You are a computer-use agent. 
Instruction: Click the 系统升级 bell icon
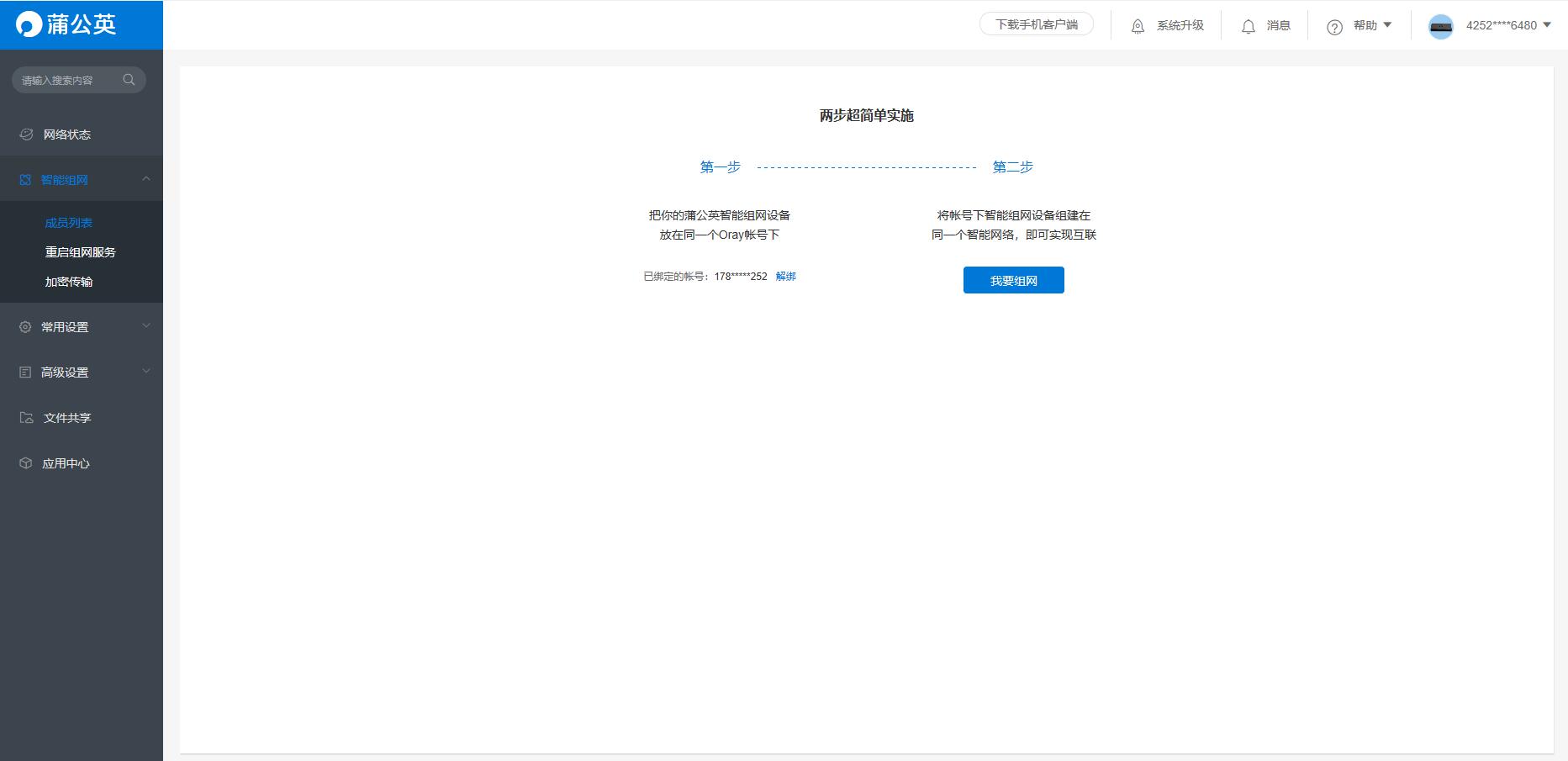click(1138, 25)
